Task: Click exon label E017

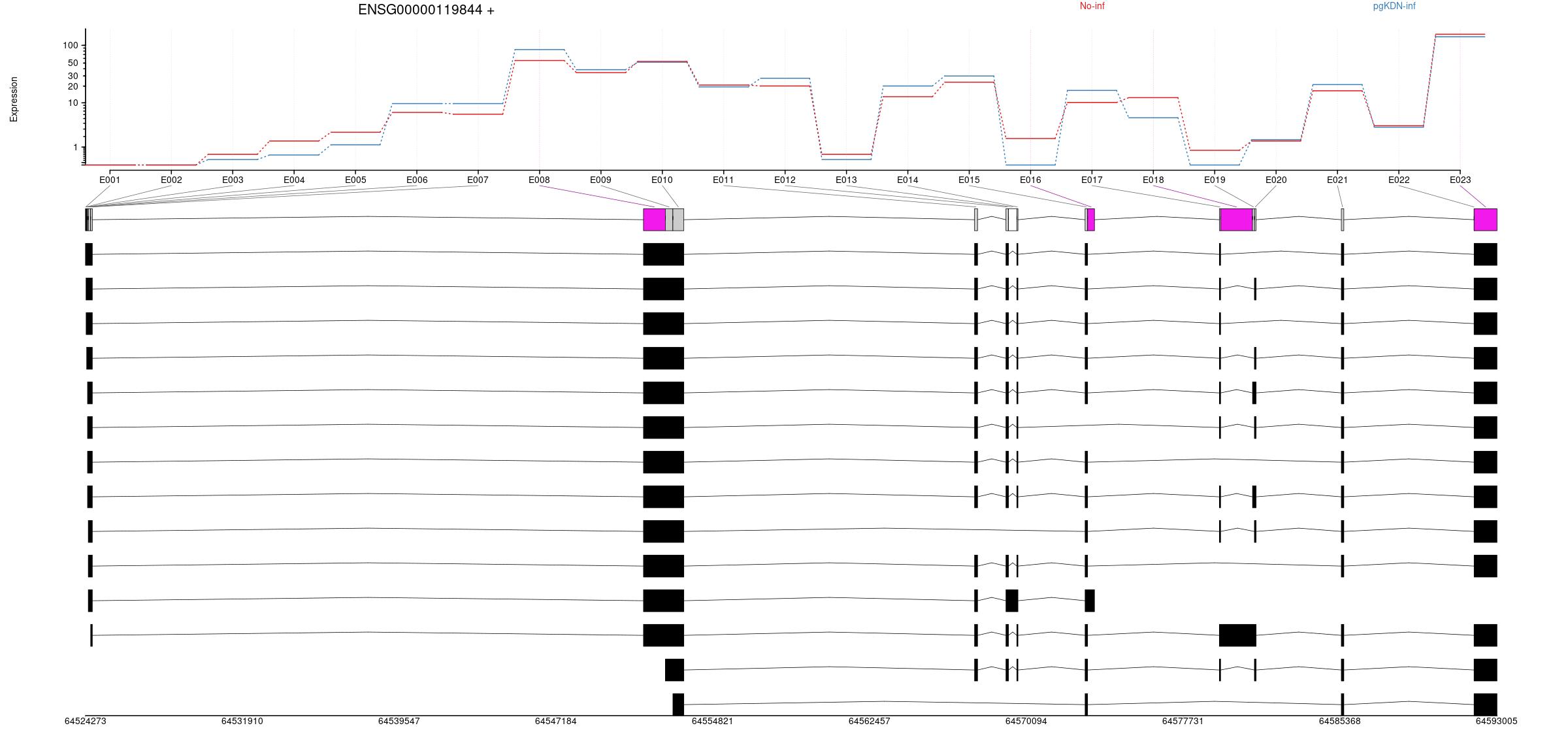Action: coord(1092,180)
